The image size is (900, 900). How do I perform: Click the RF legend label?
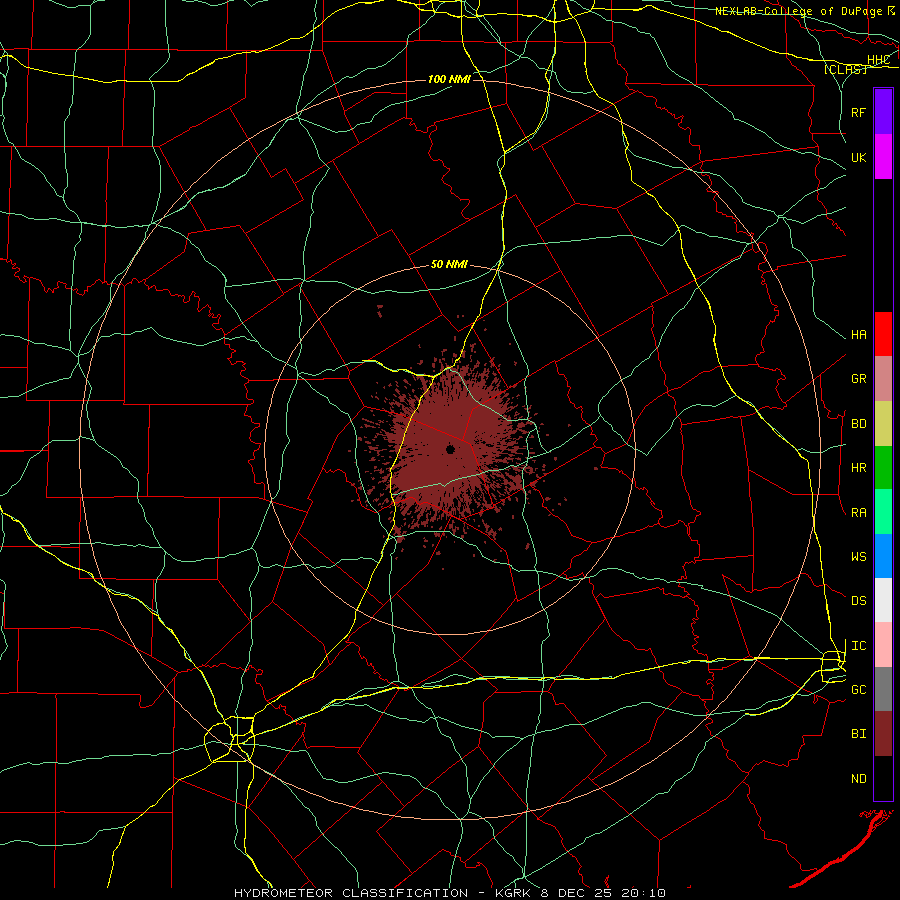(859, 112)
